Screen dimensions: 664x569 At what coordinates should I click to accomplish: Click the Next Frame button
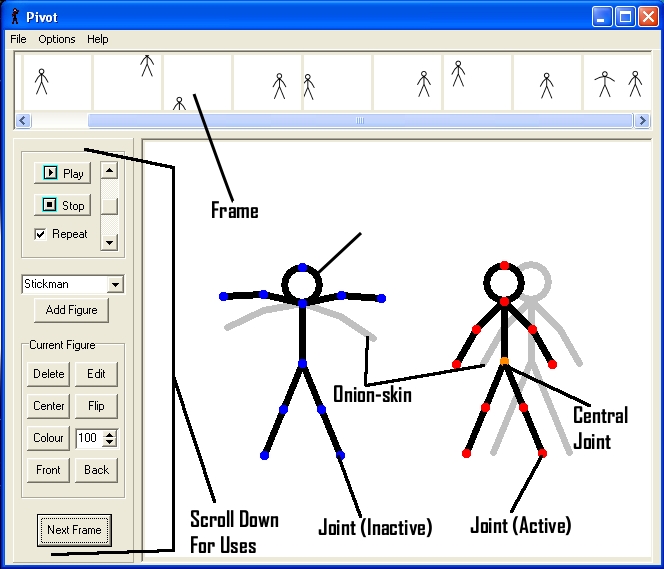[x=74, y=530]
